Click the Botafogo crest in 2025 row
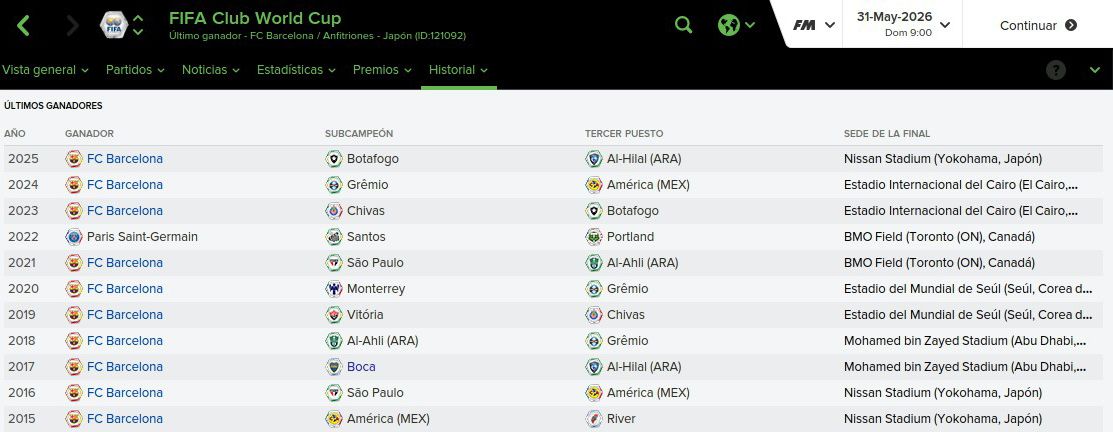The height and width of the screenshot is (432, 1113). [334, 159]
